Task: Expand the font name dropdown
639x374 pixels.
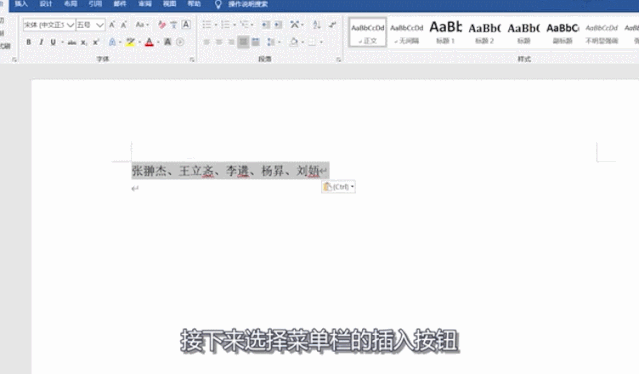Action: point(71,25)
